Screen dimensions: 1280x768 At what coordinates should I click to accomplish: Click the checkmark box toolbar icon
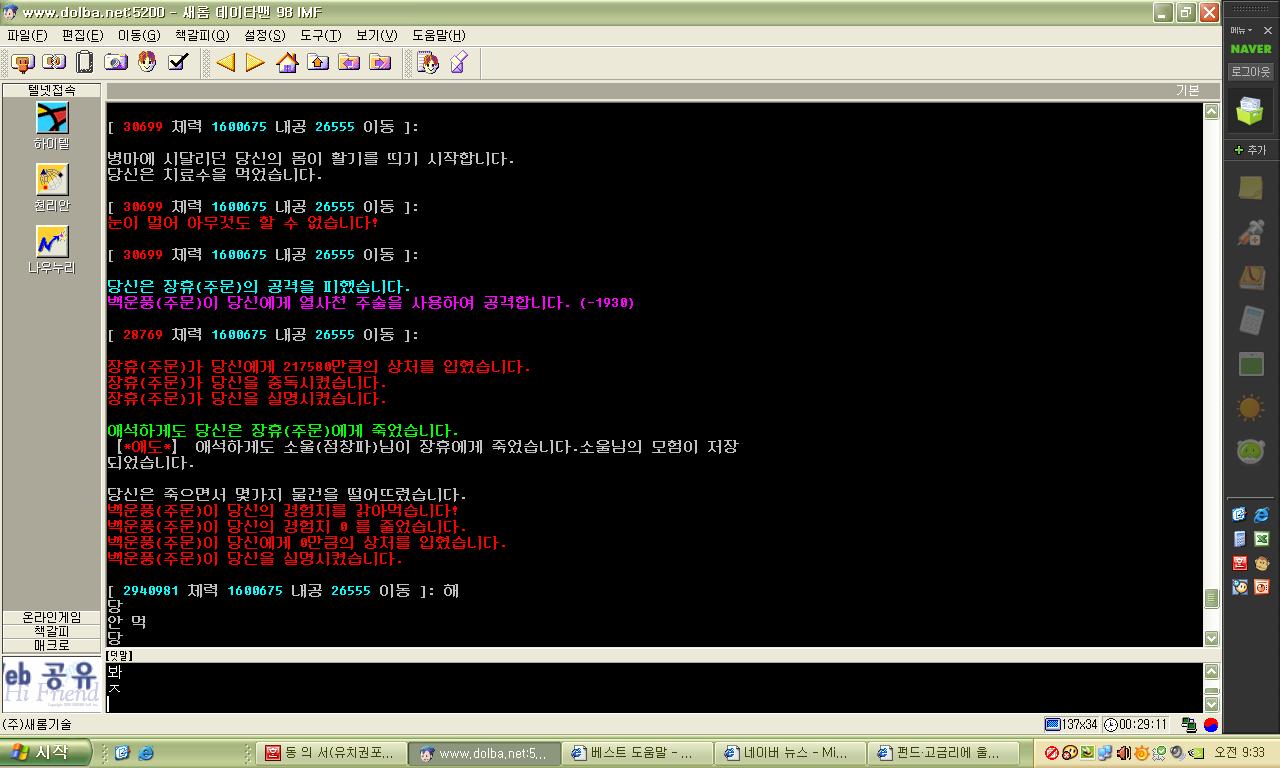pyautogui.click(x=178, y=63)
